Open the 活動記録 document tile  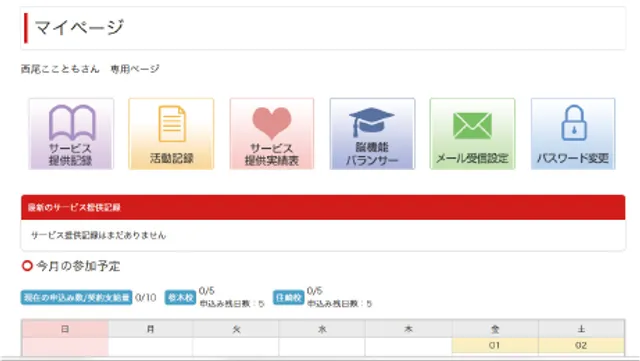(x=171, y=134)
